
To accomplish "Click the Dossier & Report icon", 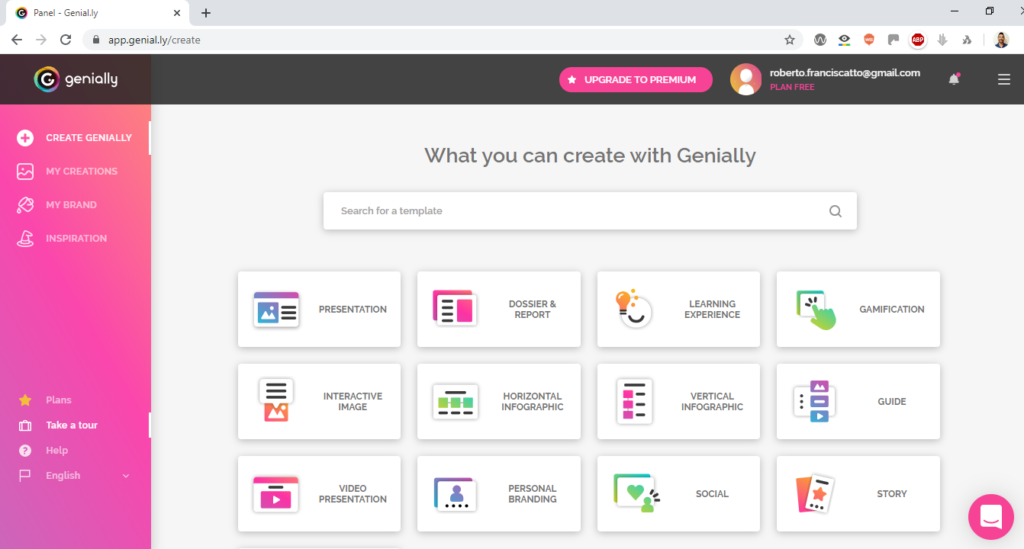I will 455,308.
